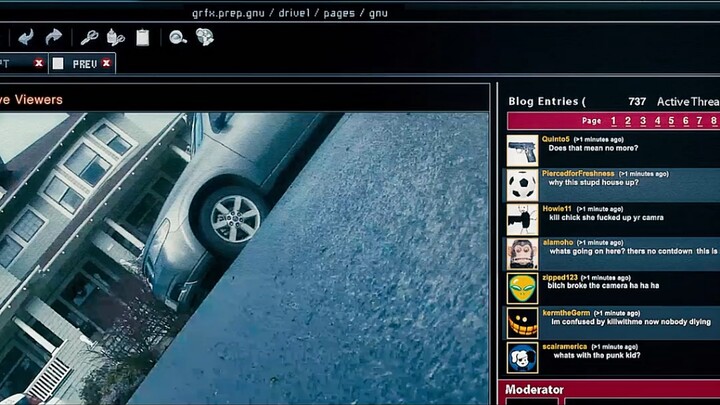
Task: Click the redo arrow icon
Action: [54, 37]
